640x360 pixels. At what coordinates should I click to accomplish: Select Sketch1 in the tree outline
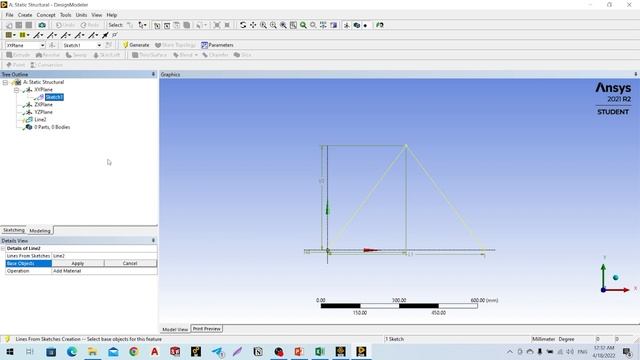pos(54,97)
